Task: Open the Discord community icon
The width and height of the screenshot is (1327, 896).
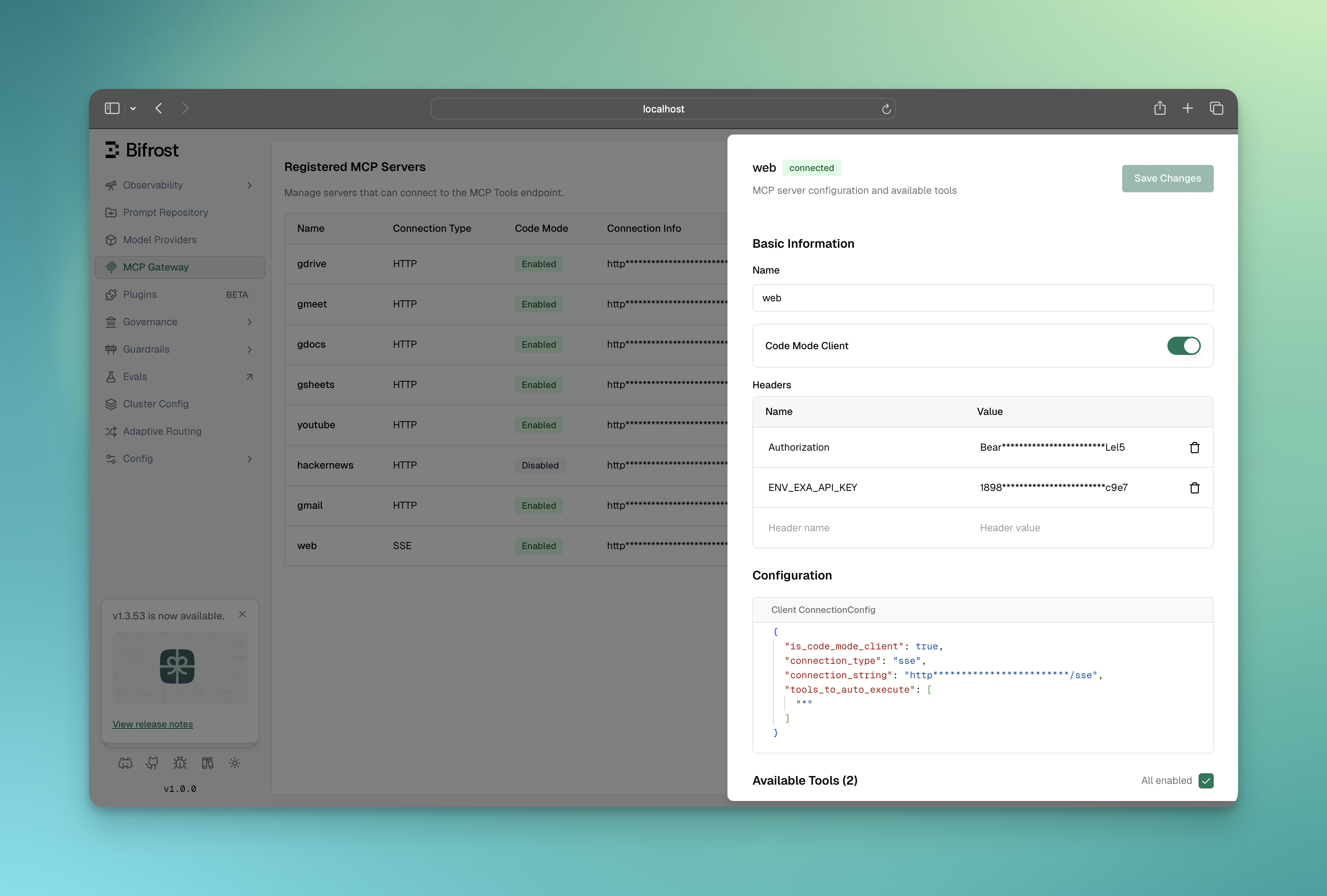Action: coord(126,763)
